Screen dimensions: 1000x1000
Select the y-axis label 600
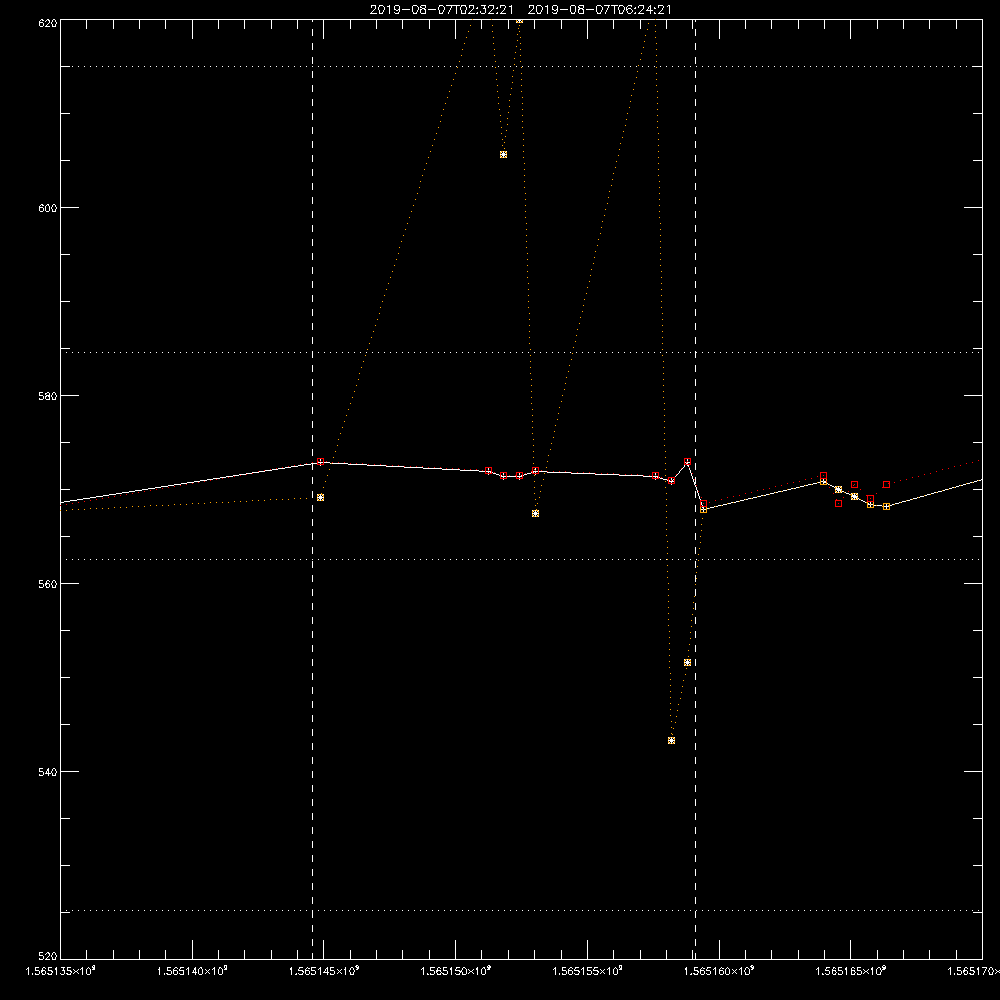pyautogui.click(x=48, y=208)
